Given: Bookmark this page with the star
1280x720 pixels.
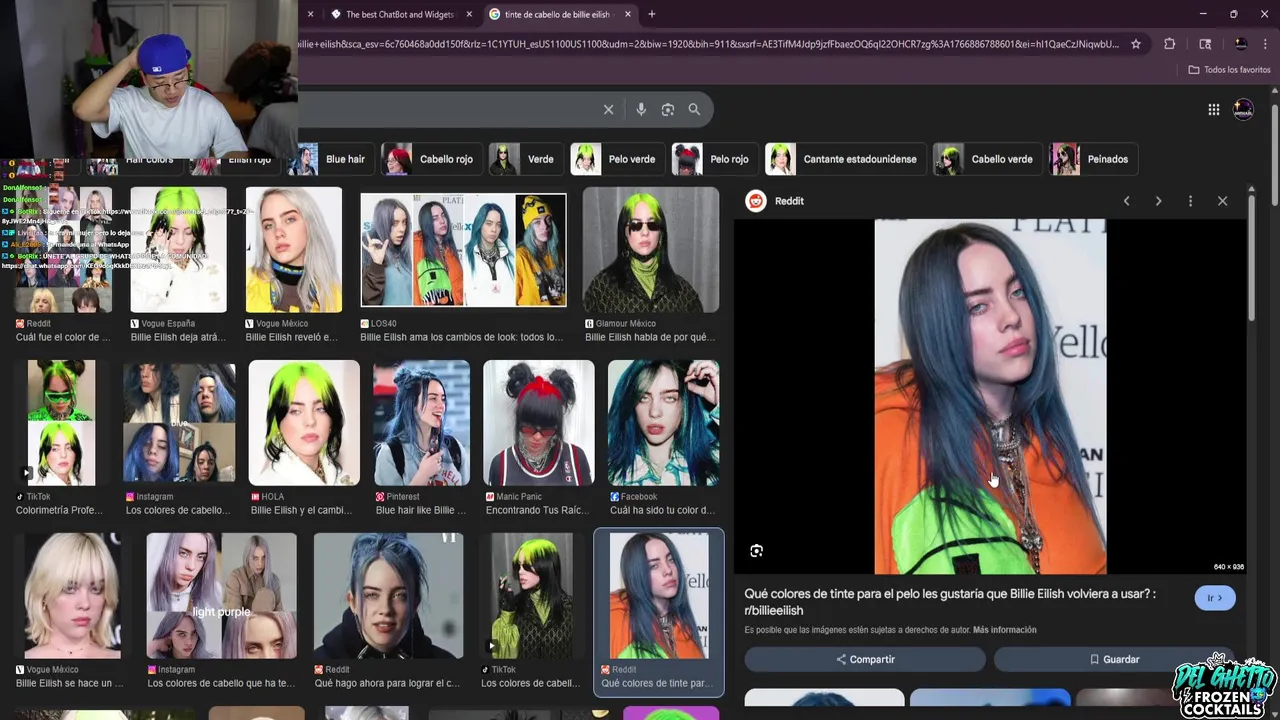Looking at the screenshot, I should 1136,44.
